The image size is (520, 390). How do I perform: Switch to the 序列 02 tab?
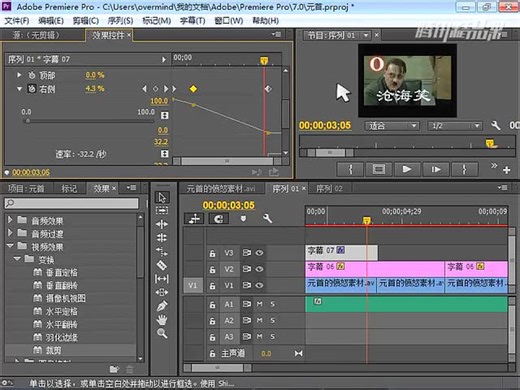pos(329,189)
